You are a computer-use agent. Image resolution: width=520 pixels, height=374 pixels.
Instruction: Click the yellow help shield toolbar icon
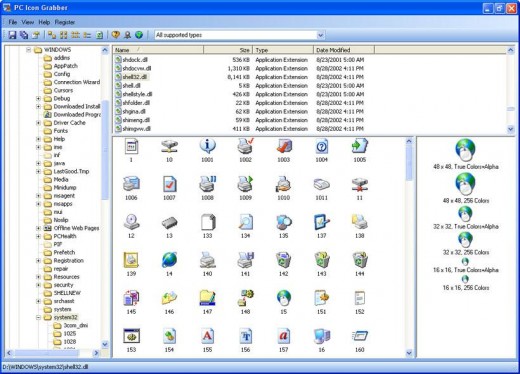tap(116, 35)
